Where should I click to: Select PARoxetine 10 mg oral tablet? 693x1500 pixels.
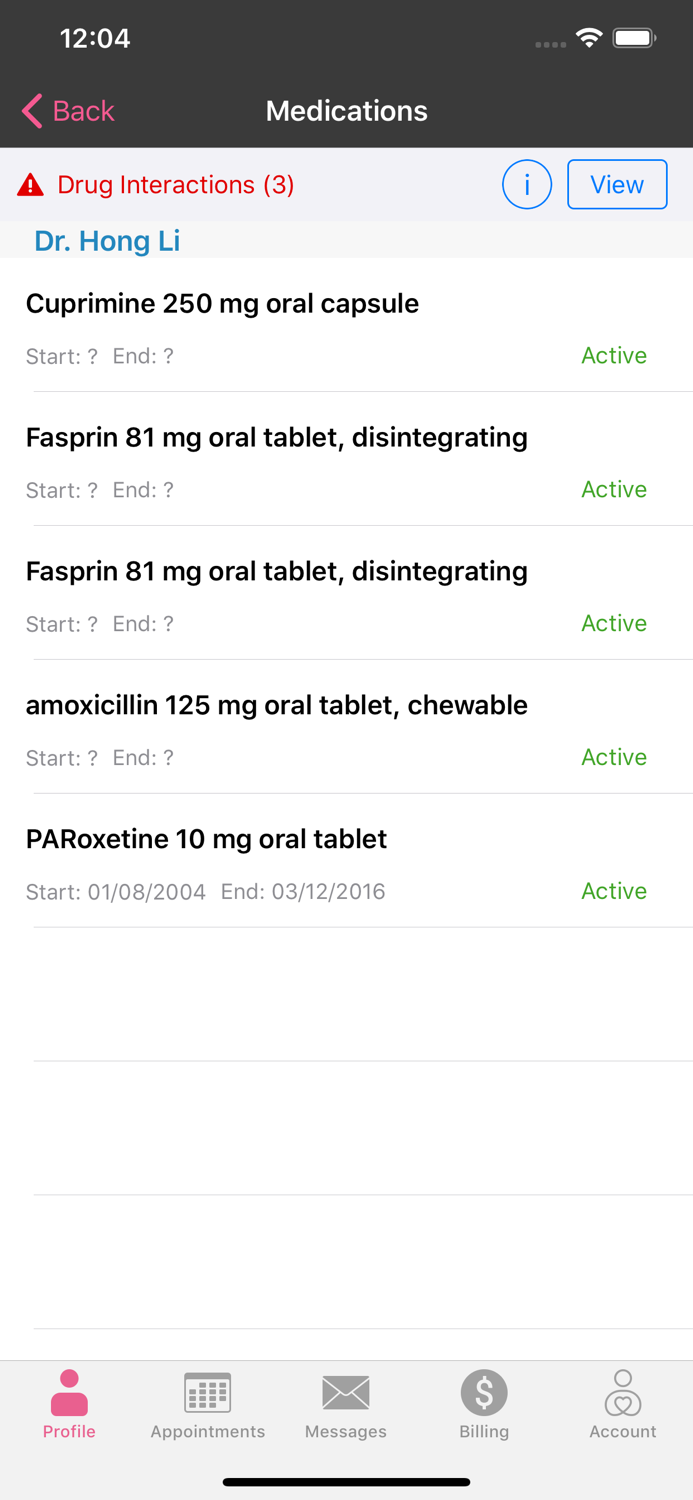point(206,839)
